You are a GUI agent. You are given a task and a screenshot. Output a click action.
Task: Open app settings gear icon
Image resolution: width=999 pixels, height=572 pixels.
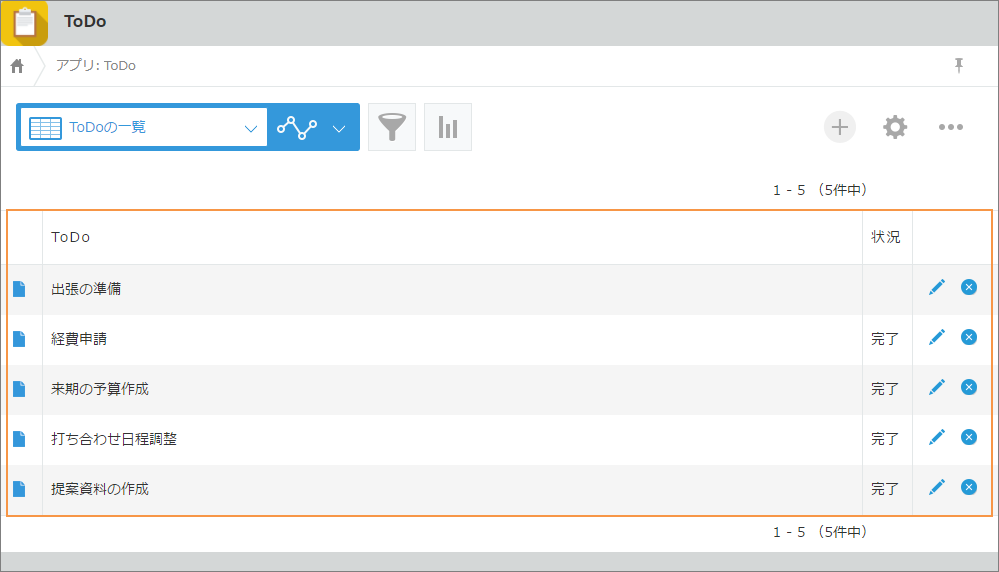[895, 127]
